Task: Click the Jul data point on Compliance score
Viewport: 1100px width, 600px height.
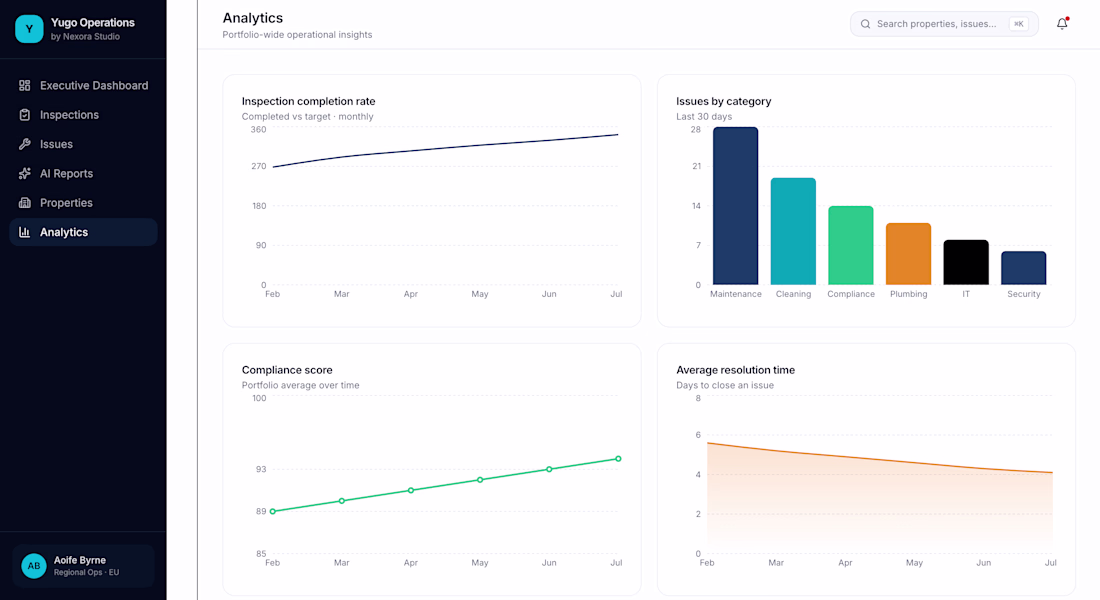Action: pos(618,459)
